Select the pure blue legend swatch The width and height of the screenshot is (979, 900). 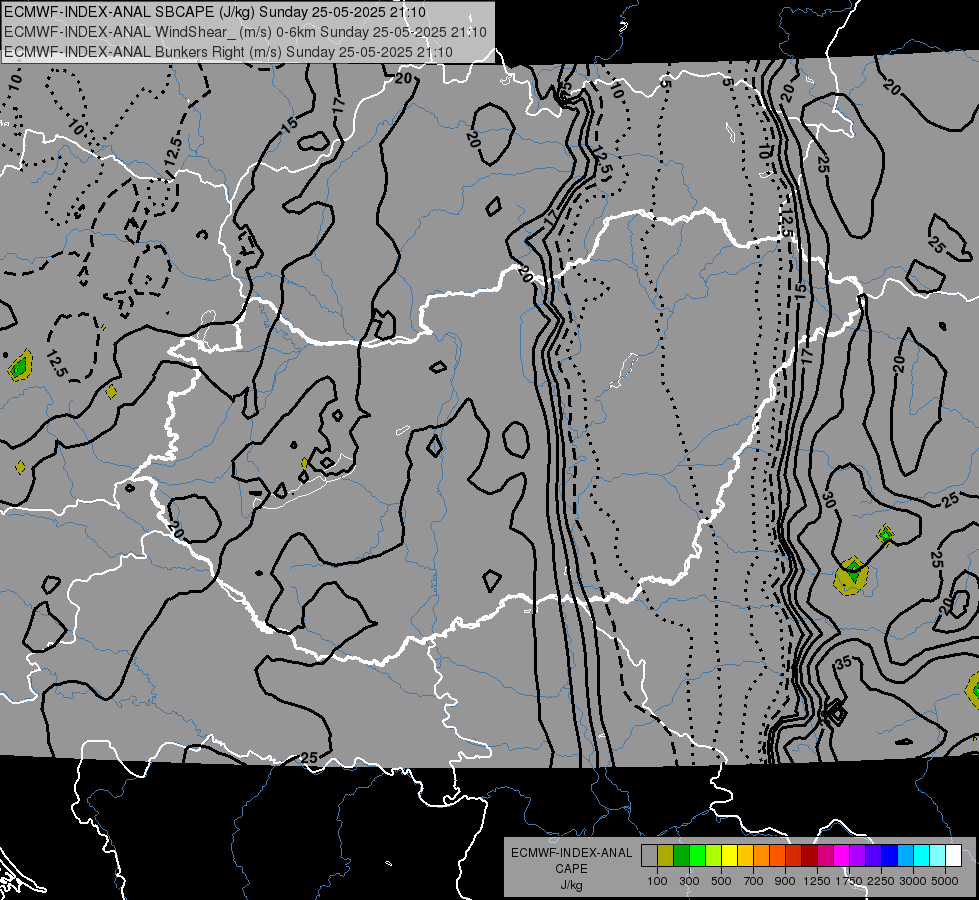pos(889,856)
